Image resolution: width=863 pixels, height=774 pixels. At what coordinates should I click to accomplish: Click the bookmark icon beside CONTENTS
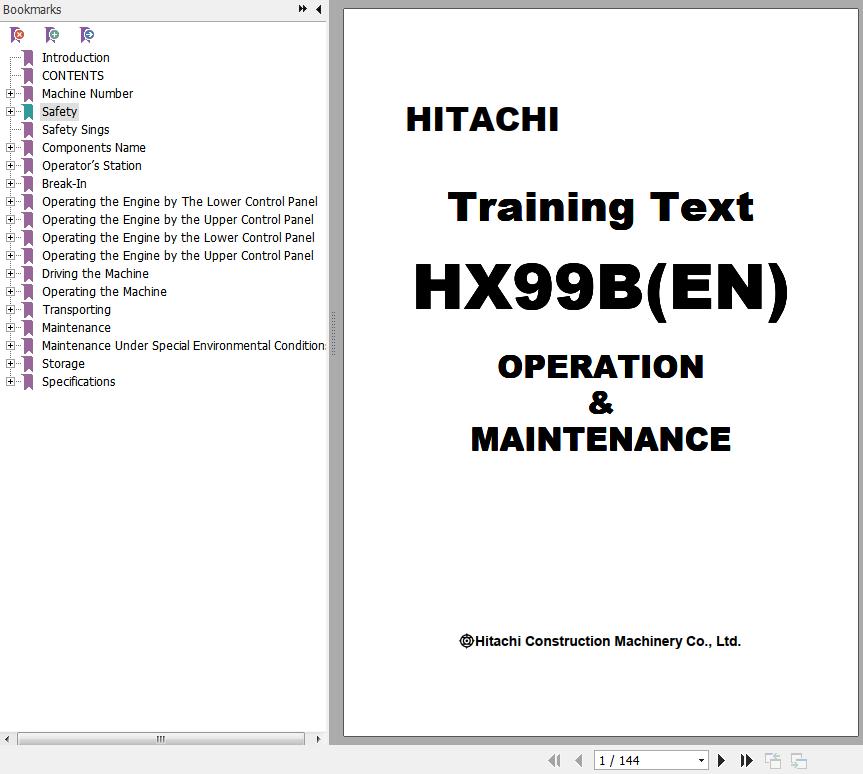point(28,76)
